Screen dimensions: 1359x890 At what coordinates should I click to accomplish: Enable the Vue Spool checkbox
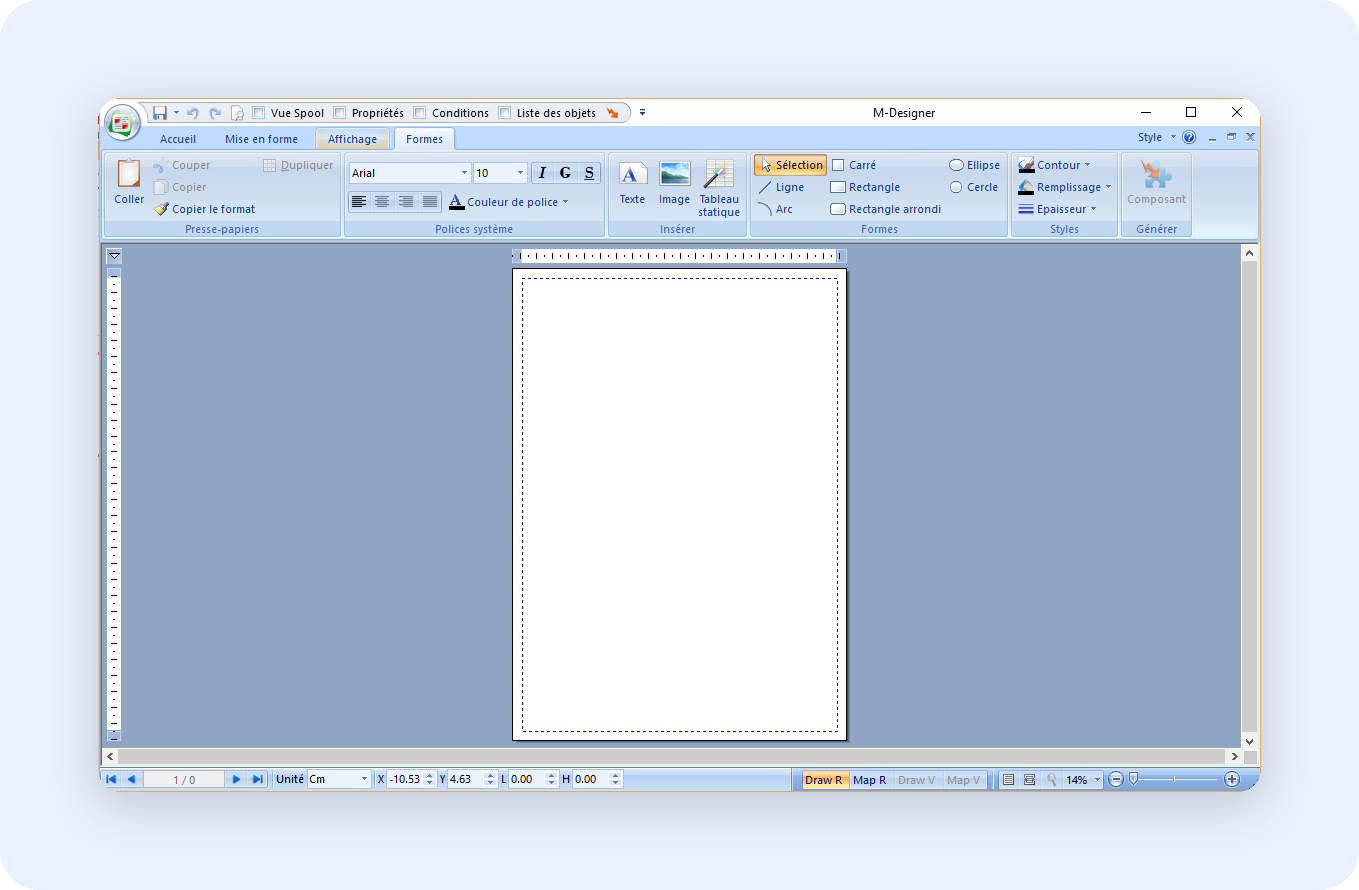[259, 113]
